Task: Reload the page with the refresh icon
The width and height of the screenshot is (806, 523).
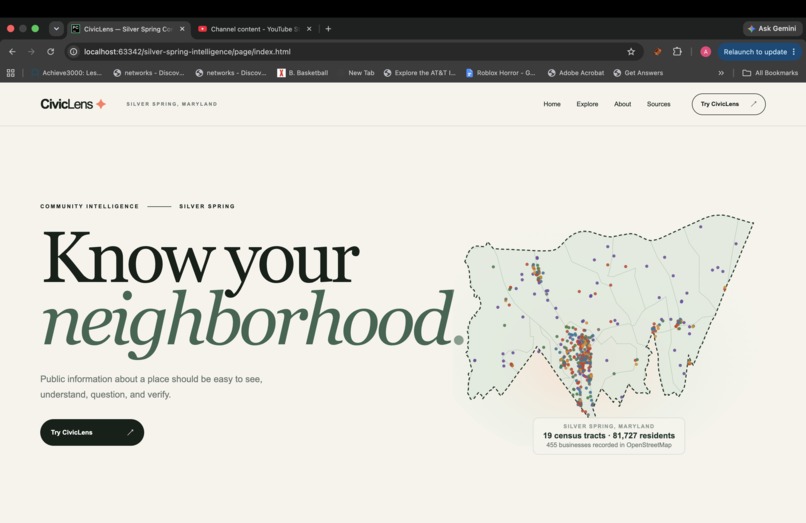Action: pos(50,51)
